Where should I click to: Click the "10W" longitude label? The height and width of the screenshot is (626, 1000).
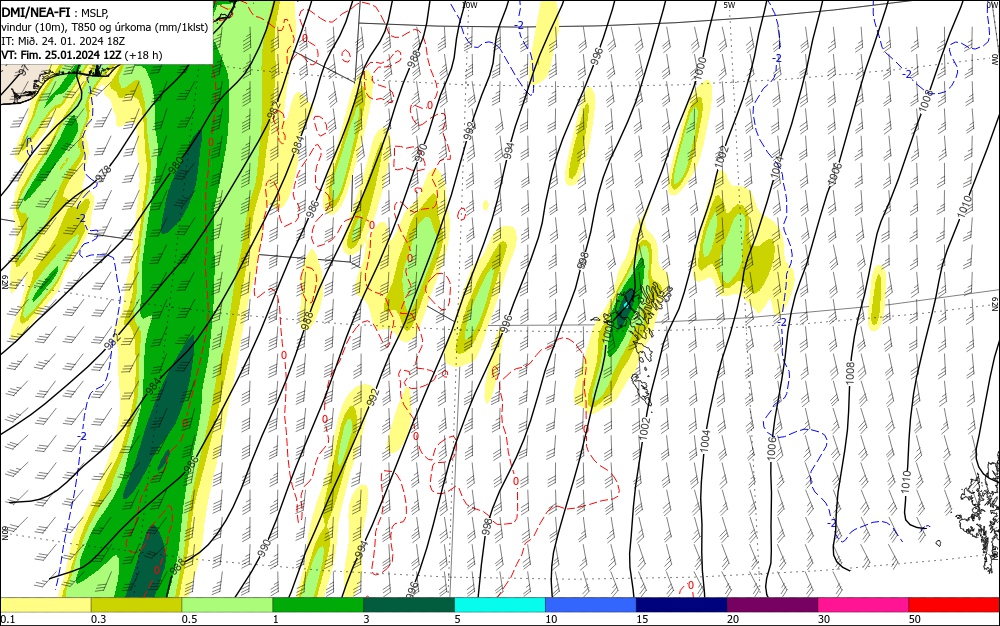point(469,5)
